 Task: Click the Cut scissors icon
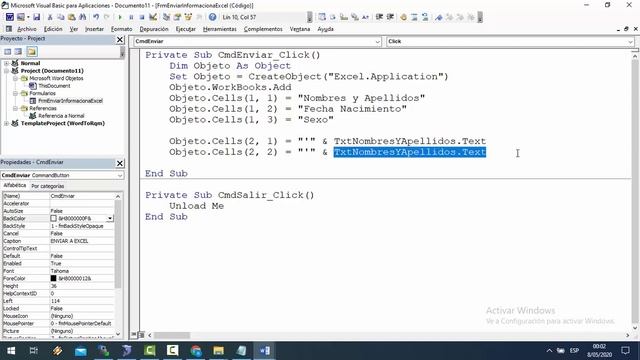pyautogui.click(x=50, y=17)
